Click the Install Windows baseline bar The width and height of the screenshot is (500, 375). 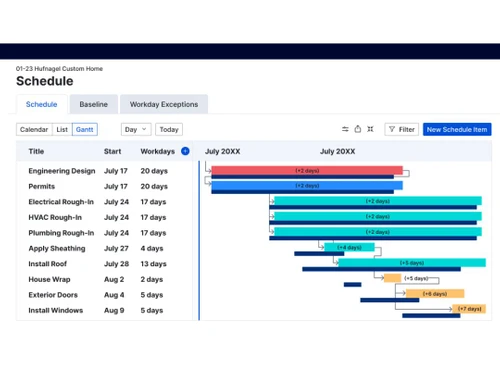pos(431,315)
